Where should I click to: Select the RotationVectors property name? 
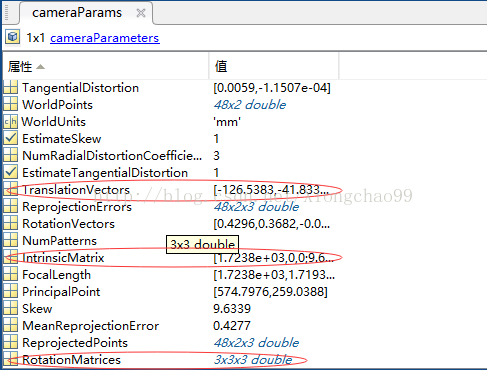click(x=68, y=224)
